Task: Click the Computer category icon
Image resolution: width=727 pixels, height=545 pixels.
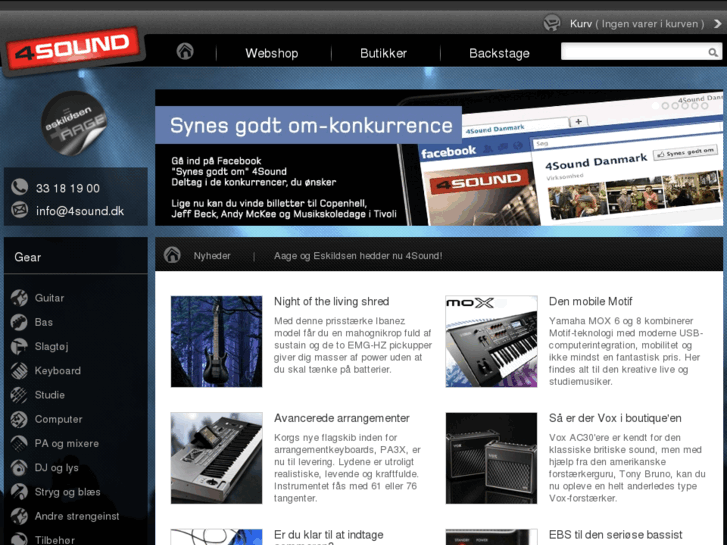Action: tap(19, 419)
